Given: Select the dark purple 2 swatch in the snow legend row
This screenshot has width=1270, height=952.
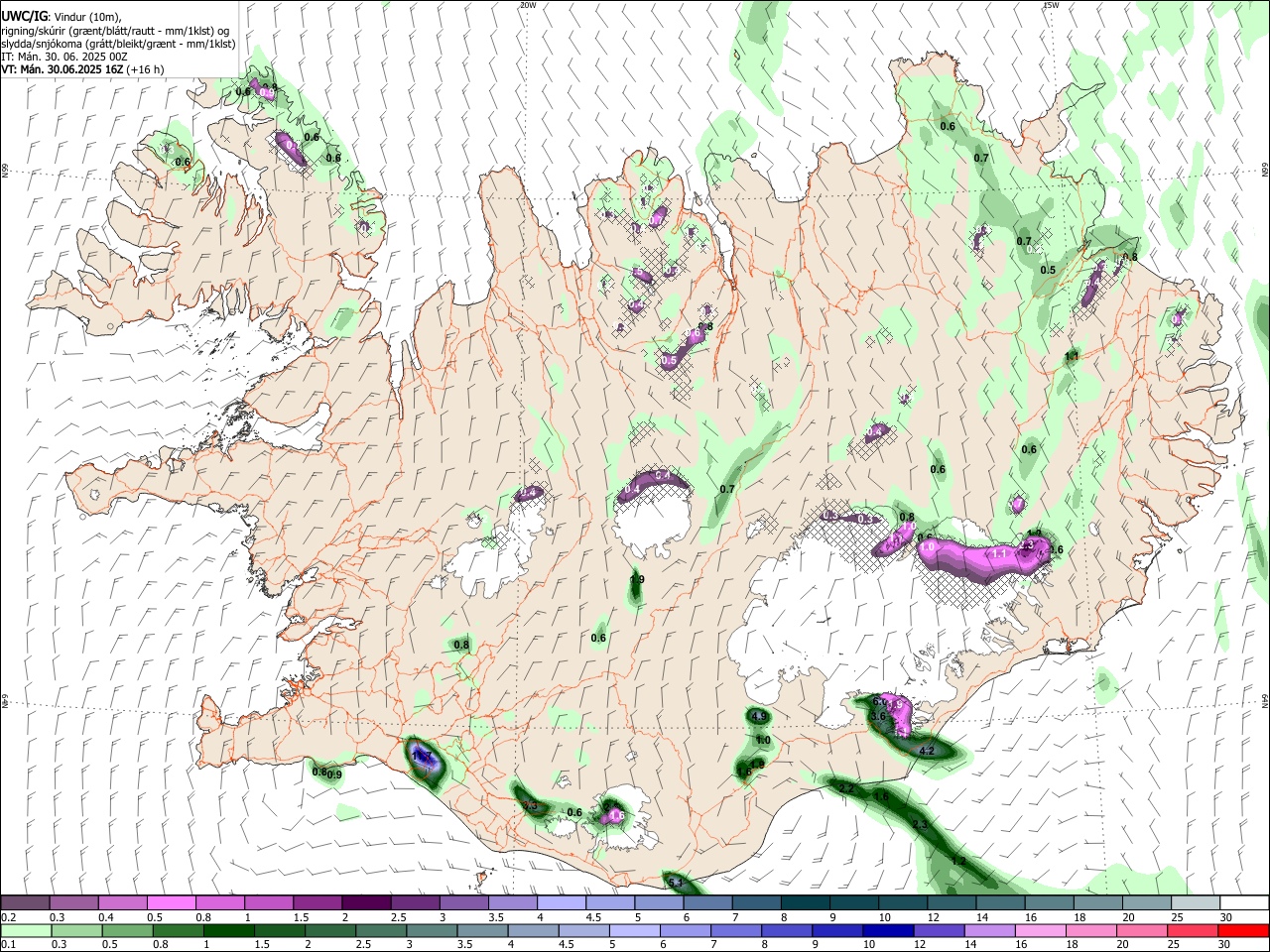Looking at the screenshot, I should click(366, 902).
